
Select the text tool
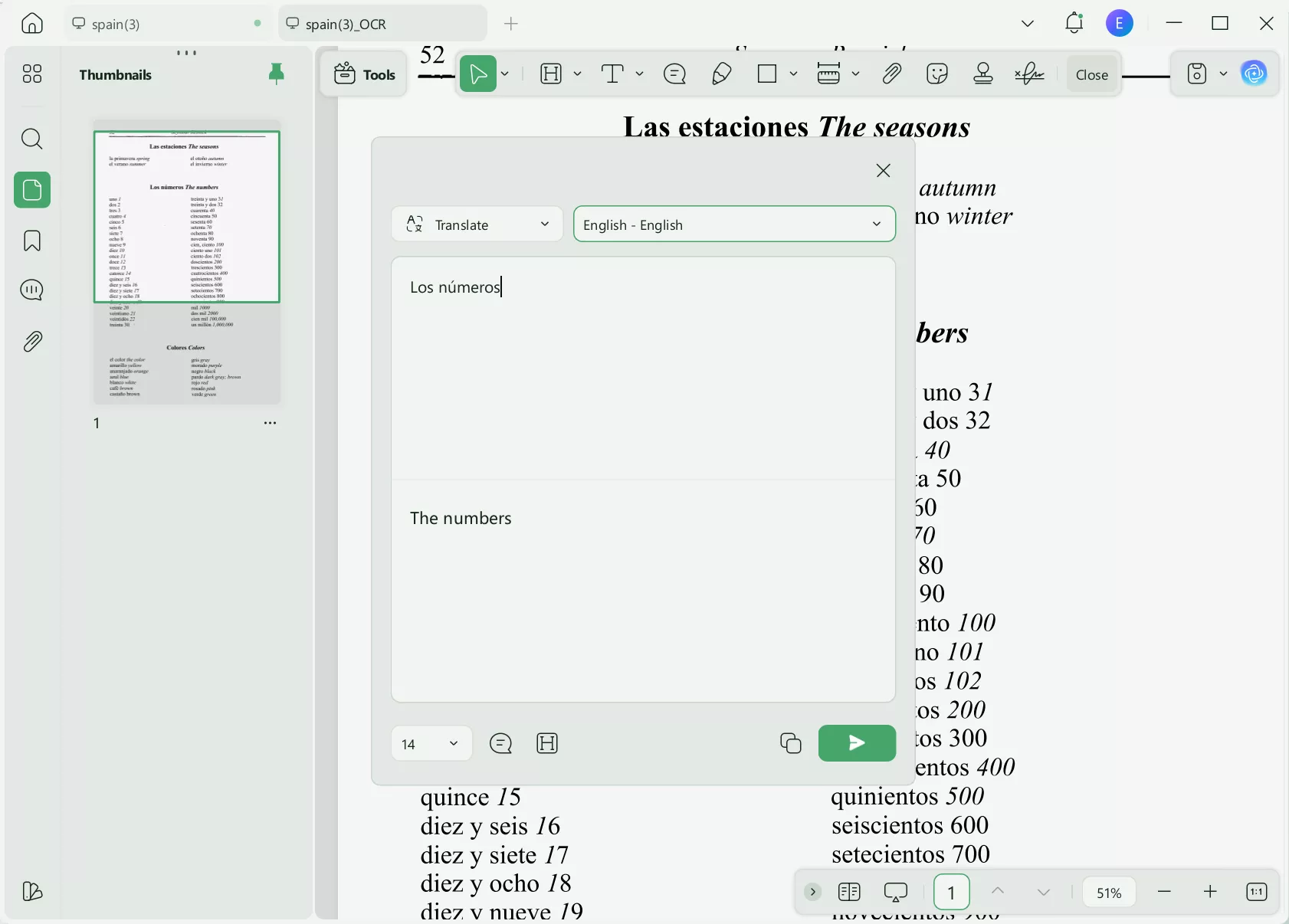(x=612, y=74)
